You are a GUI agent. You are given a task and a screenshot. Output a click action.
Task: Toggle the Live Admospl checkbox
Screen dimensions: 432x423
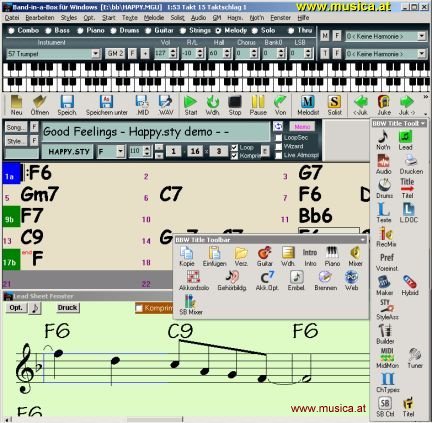point(279,155)
